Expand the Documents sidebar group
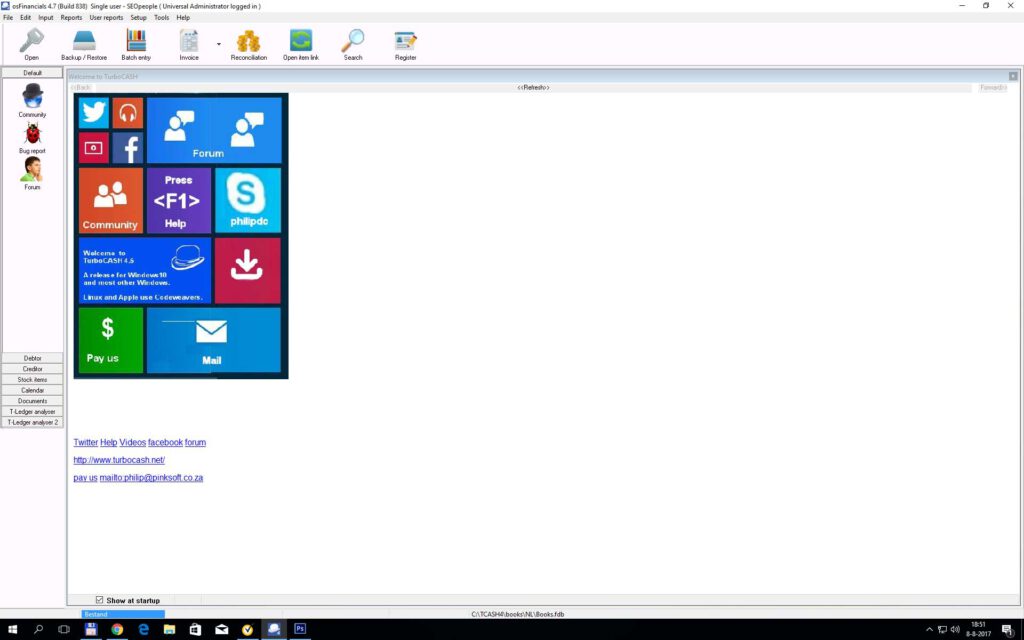Screen dimensions: 1024x640 32,401
